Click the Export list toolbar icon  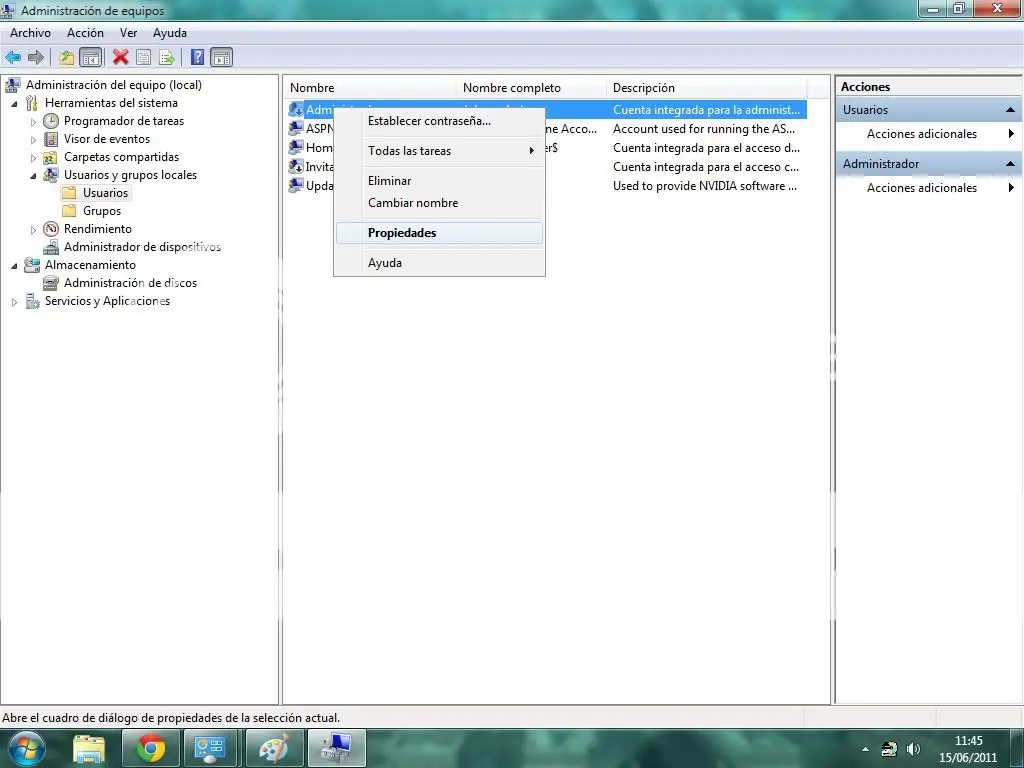click(166, 58)
